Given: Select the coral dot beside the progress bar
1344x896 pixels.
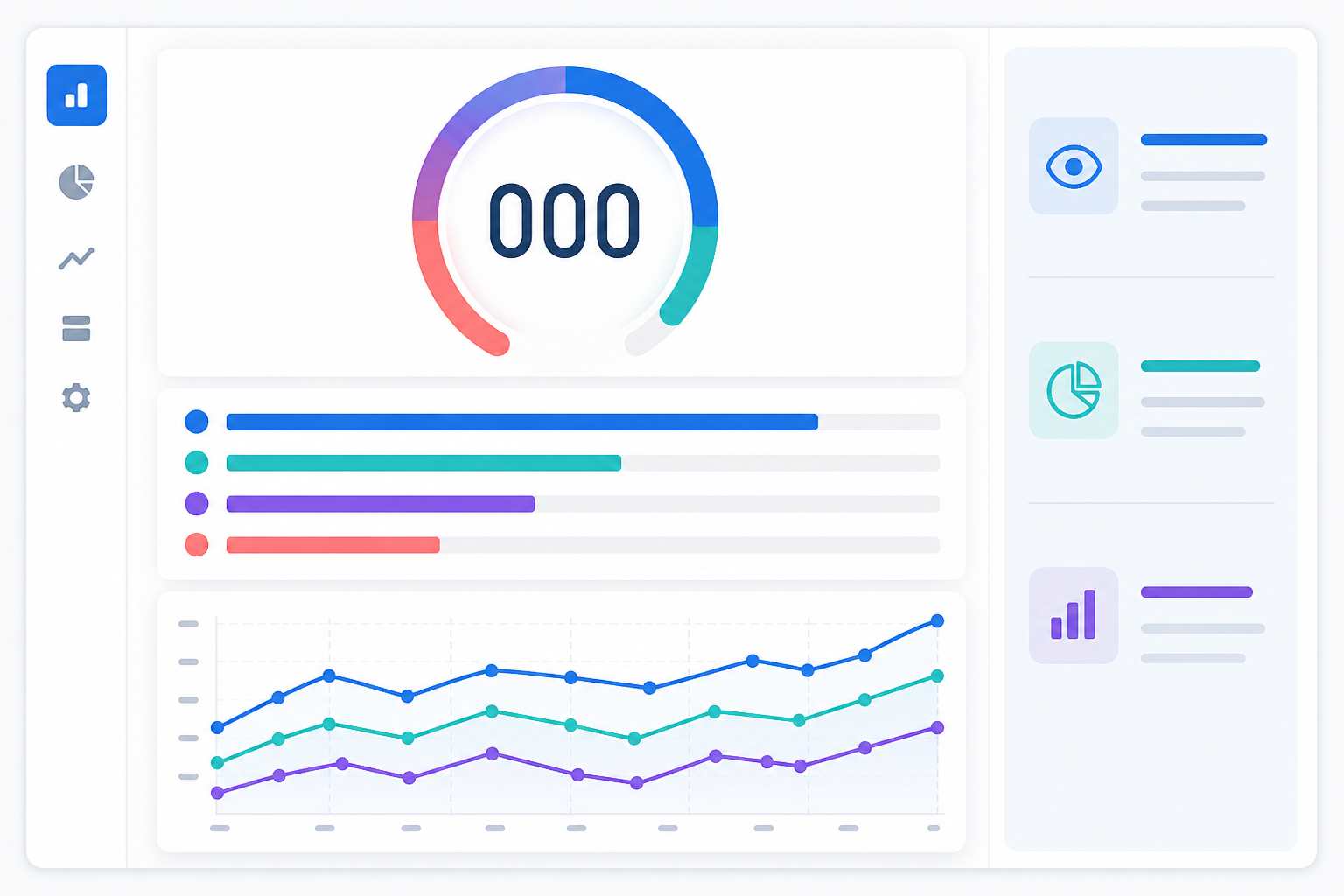Looking at the screenshot, I should (197, 544).
